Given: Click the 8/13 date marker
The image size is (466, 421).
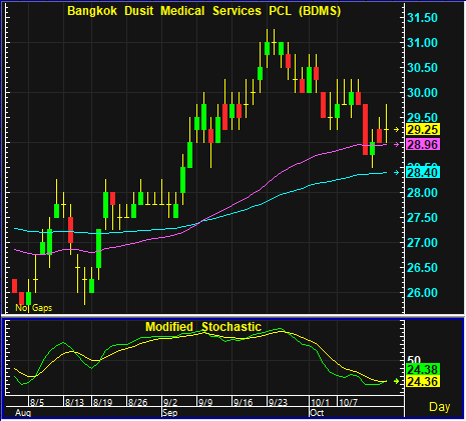Looking at the screenshot, I should [x=74, y=402].
